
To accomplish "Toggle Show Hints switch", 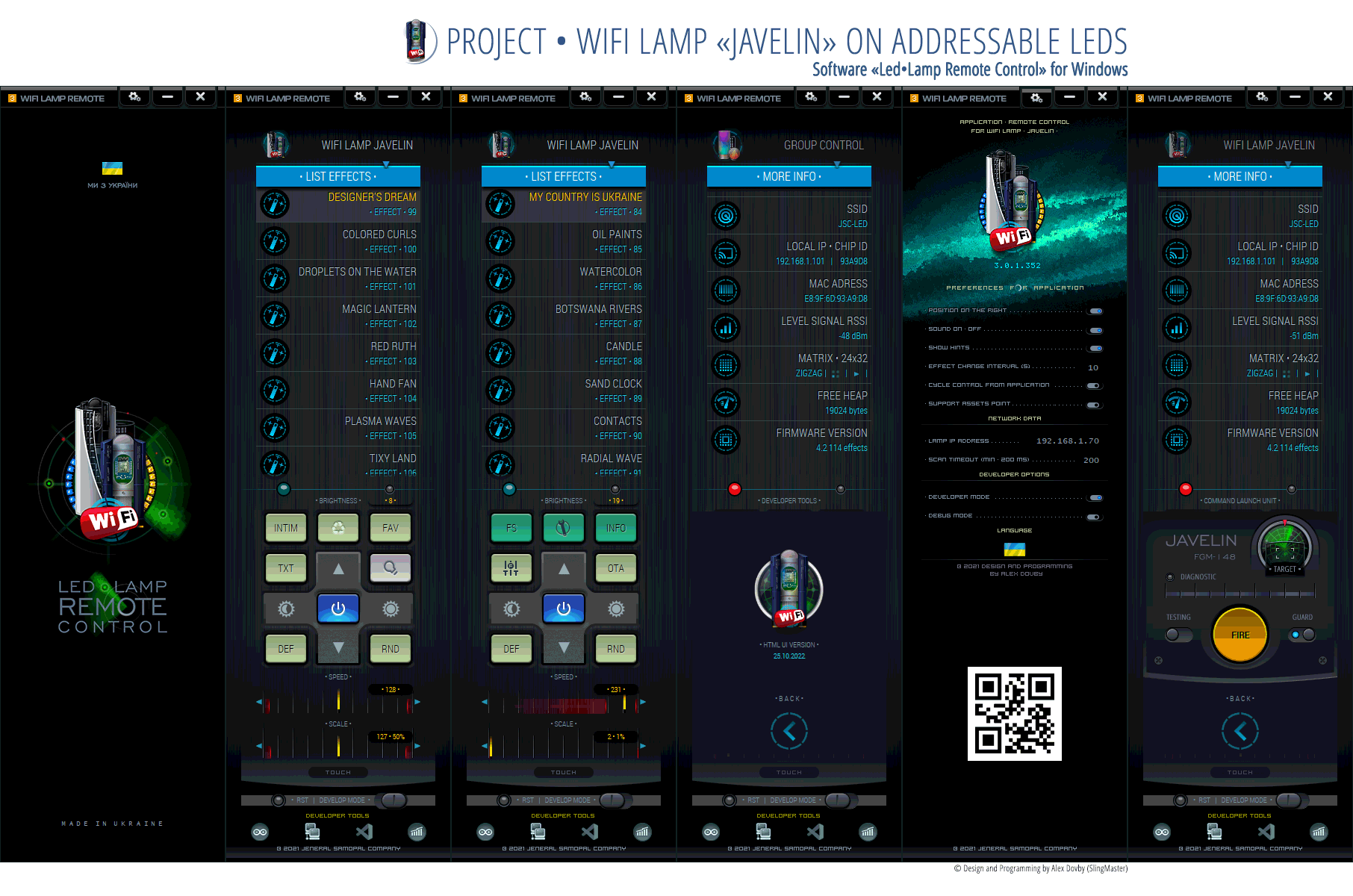I will point(1095,349).
